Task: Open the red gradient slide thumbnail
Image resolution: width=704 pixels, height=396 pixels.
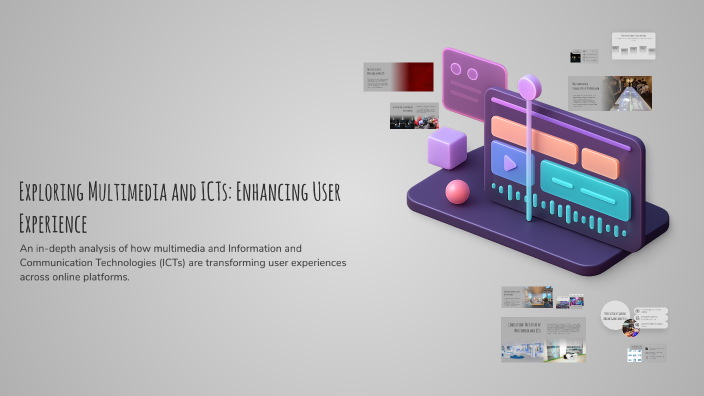Action: [x=398, y=77]
